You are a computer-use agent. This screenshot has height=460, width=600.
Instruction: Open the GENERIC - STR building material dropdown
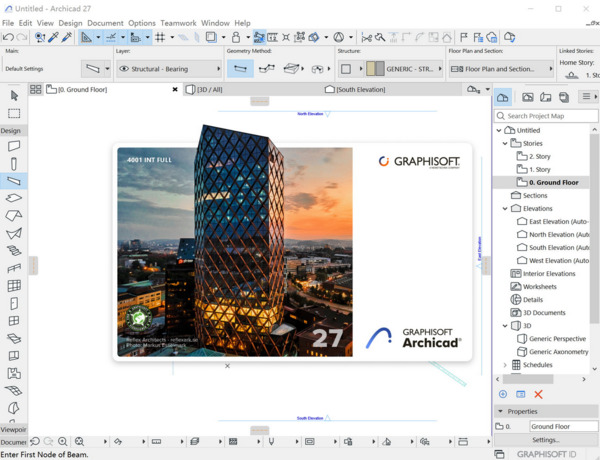pos(404,69)
